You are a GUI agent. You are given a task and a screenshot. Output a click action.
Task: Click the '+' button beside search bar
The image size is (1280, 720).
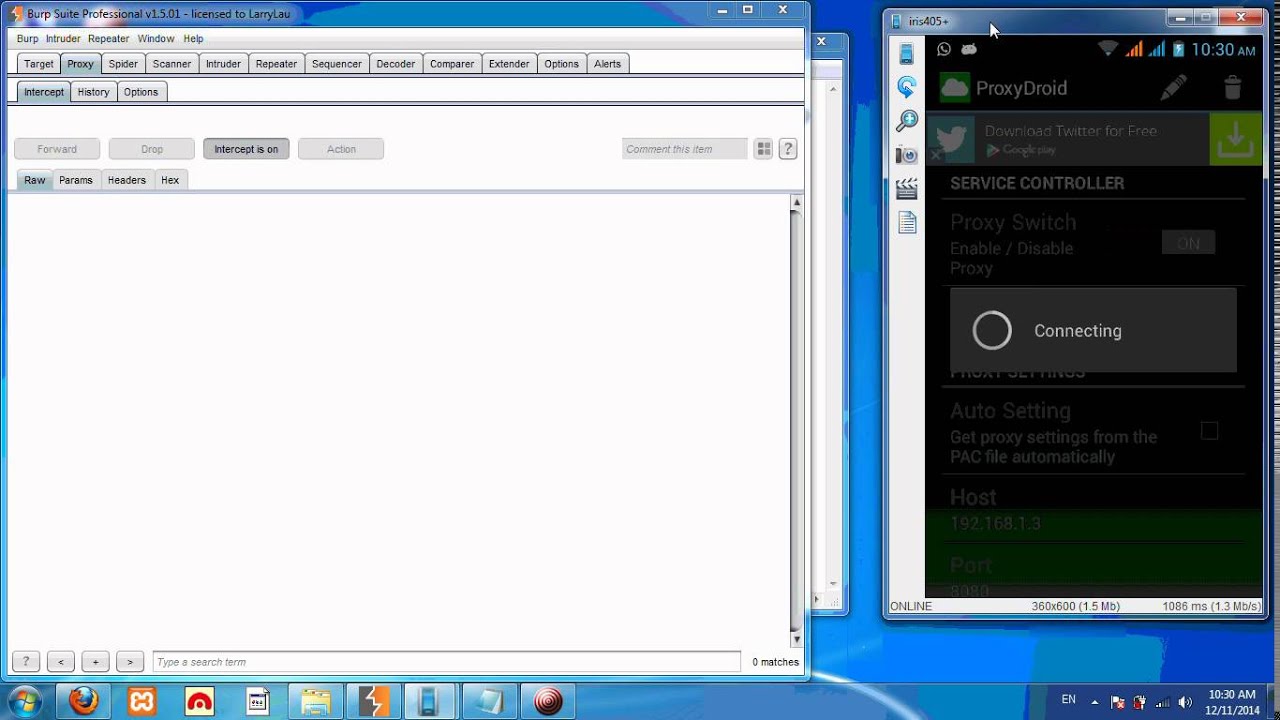[x=96, y=662]
